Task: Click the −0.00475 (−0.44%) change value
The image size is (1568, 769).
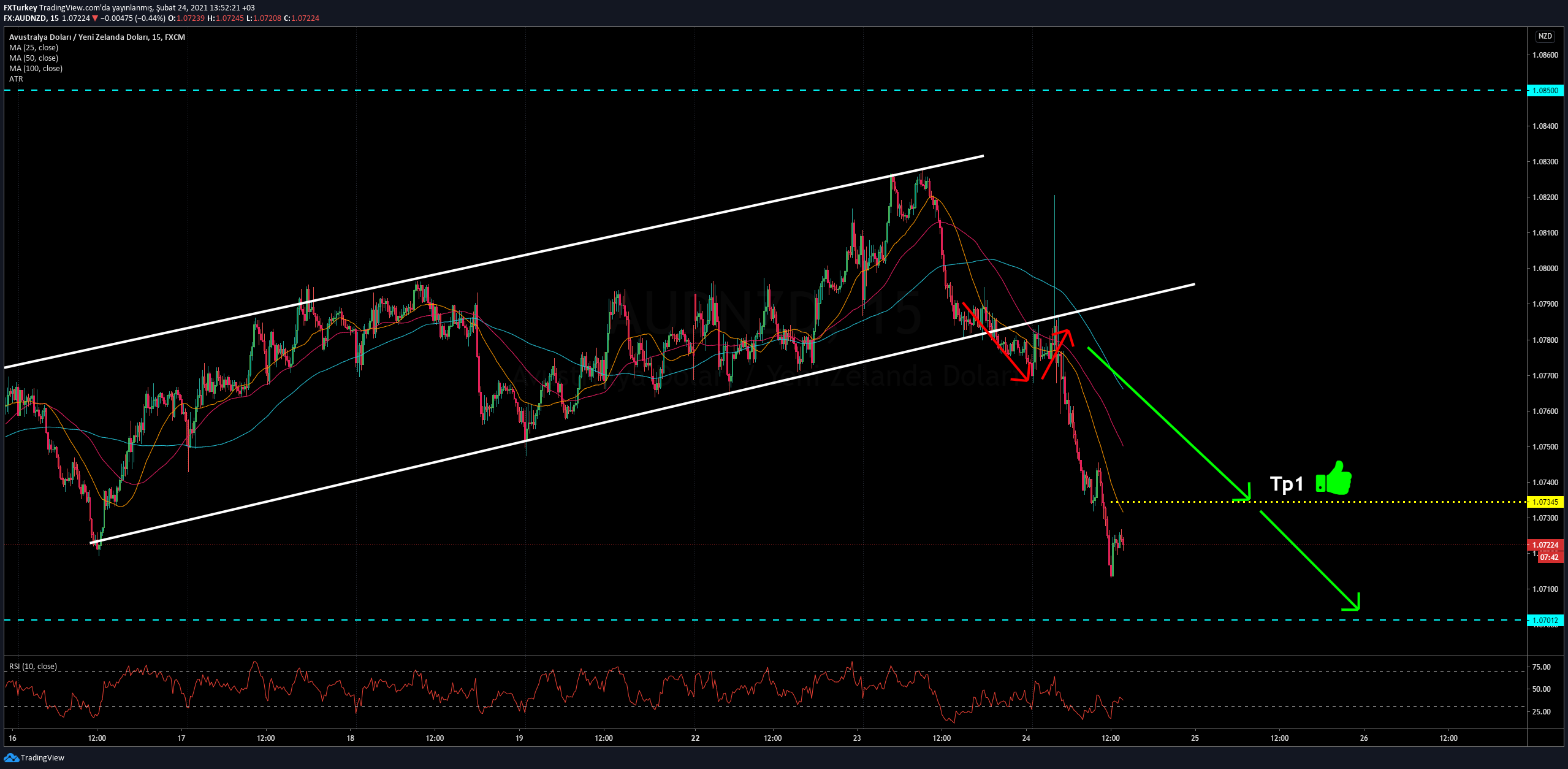Action: click(x=133, y=18)
